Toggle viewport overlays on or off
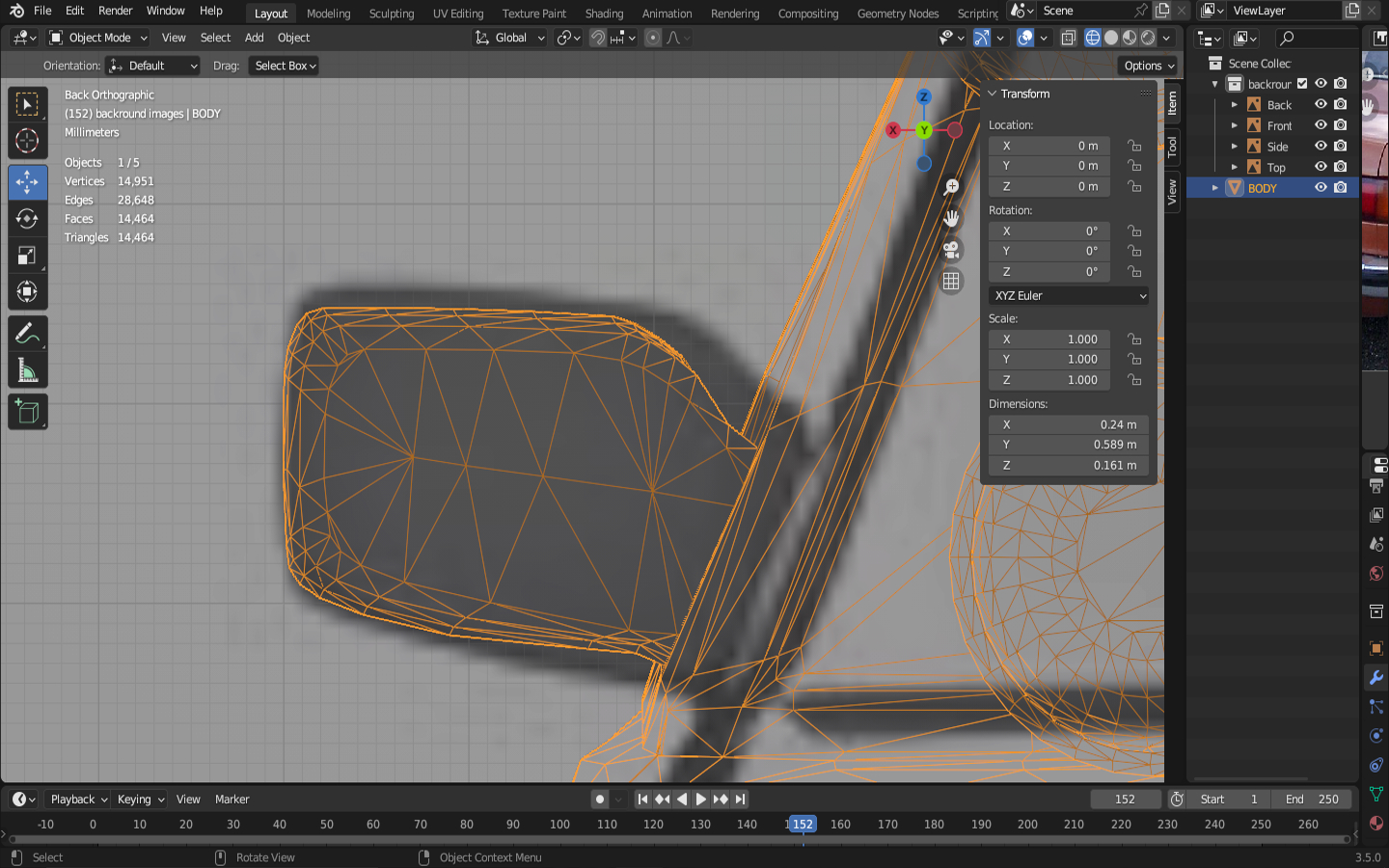1389x868 pixels. click(1025, 38)
